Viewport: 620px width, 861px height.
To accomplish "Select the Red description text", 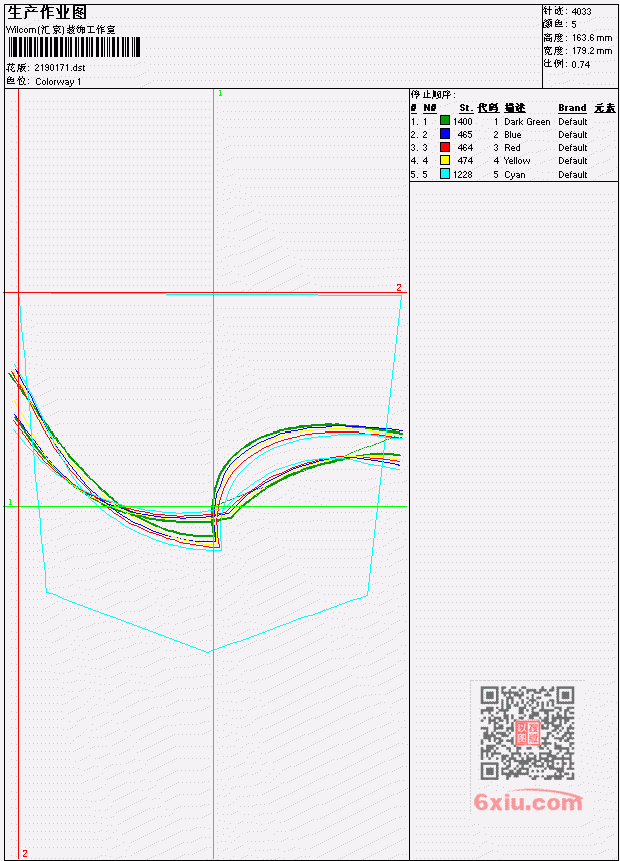I will pyautogui.click(x=512, y=148).
